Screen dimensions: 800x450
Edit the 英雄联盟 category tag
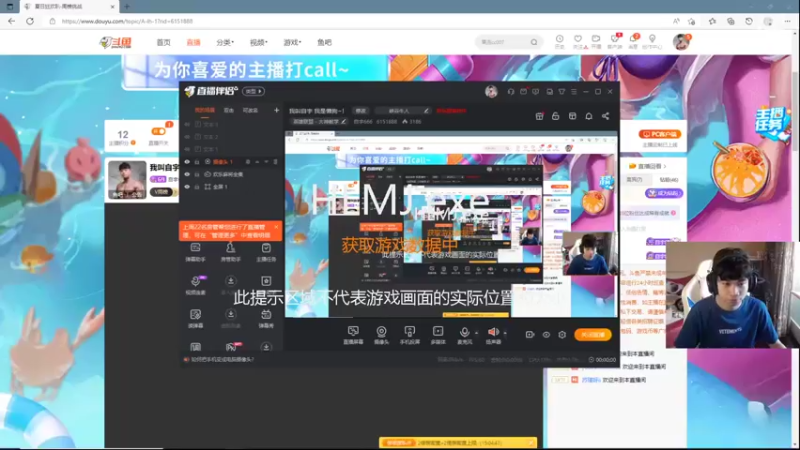[x=319, y=122]
